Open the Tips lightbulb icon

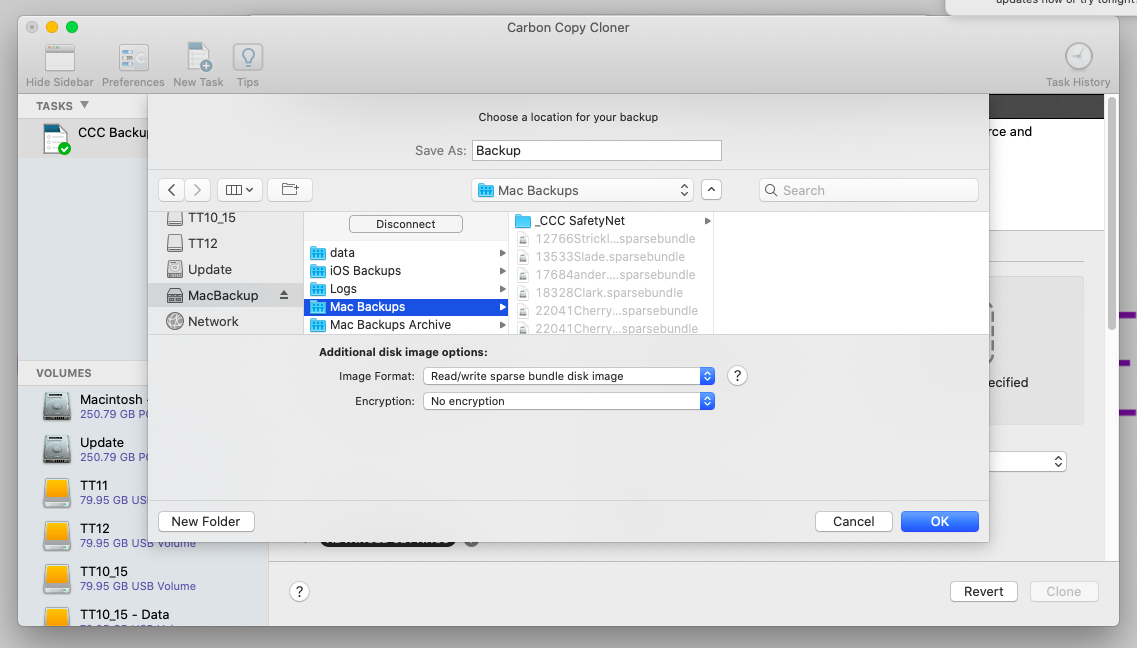[248, 58]
